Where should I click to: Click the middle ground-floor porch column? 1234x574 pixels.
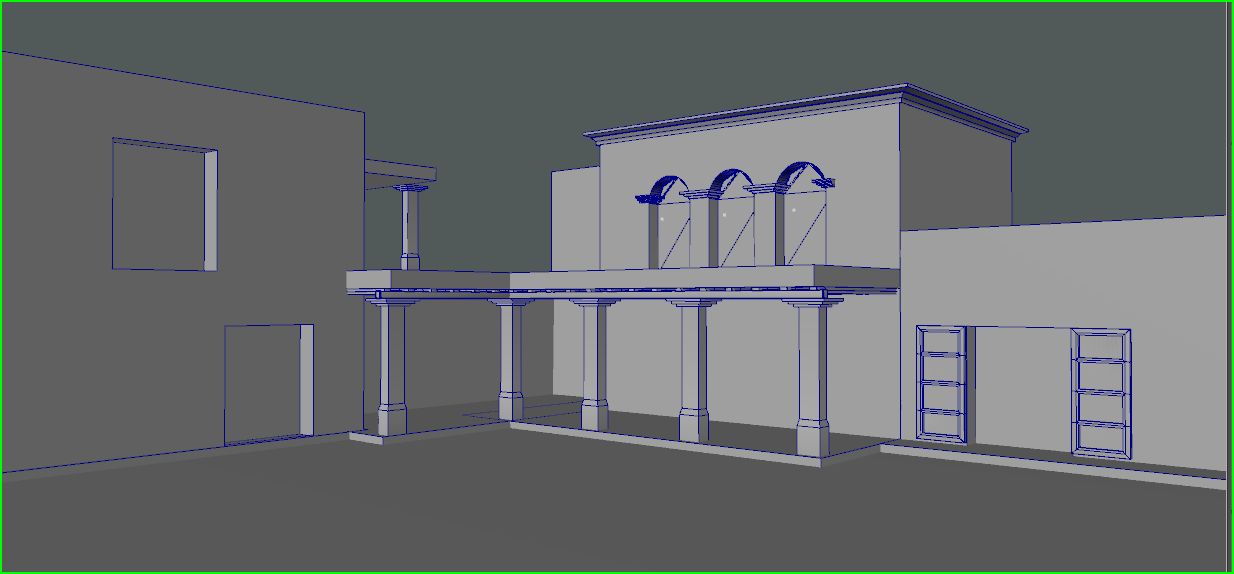(x=595, y=365)
